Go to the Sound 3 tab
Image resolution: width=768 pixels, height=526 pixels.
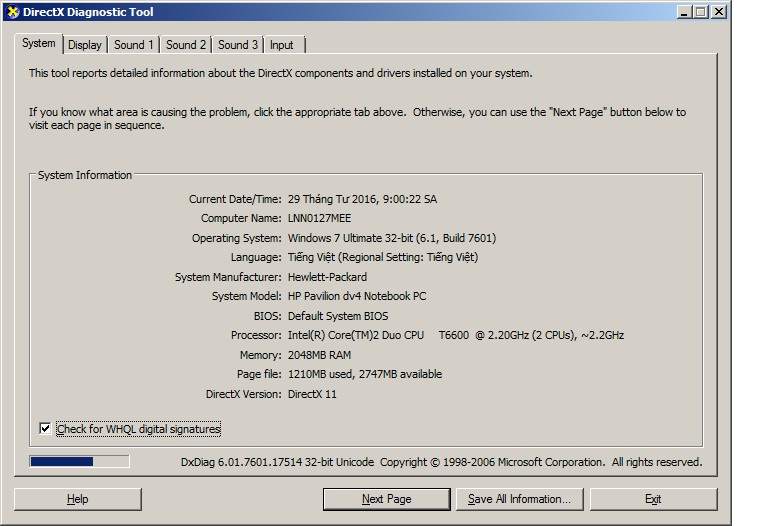pos(238,45)
